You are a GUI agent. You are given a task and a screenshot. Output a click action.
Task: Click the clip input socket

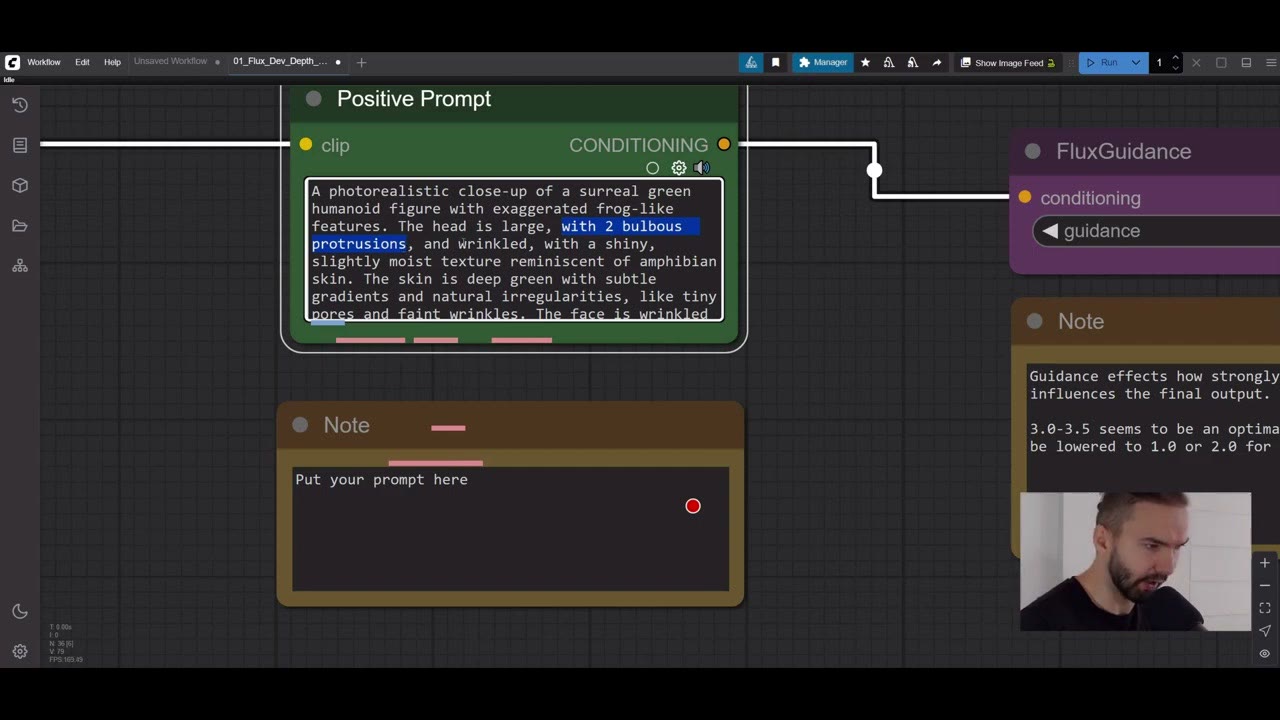(x=306, y=145)
